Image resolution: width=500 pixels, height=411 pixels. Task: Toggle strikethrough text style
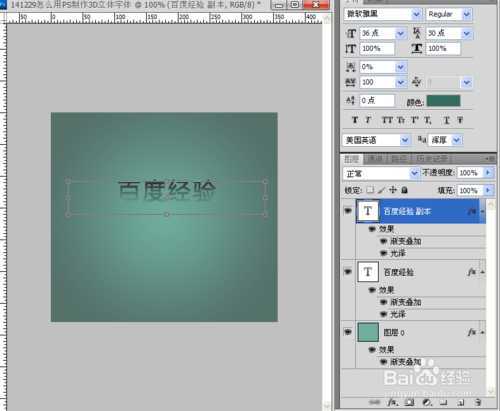(460, 120)
